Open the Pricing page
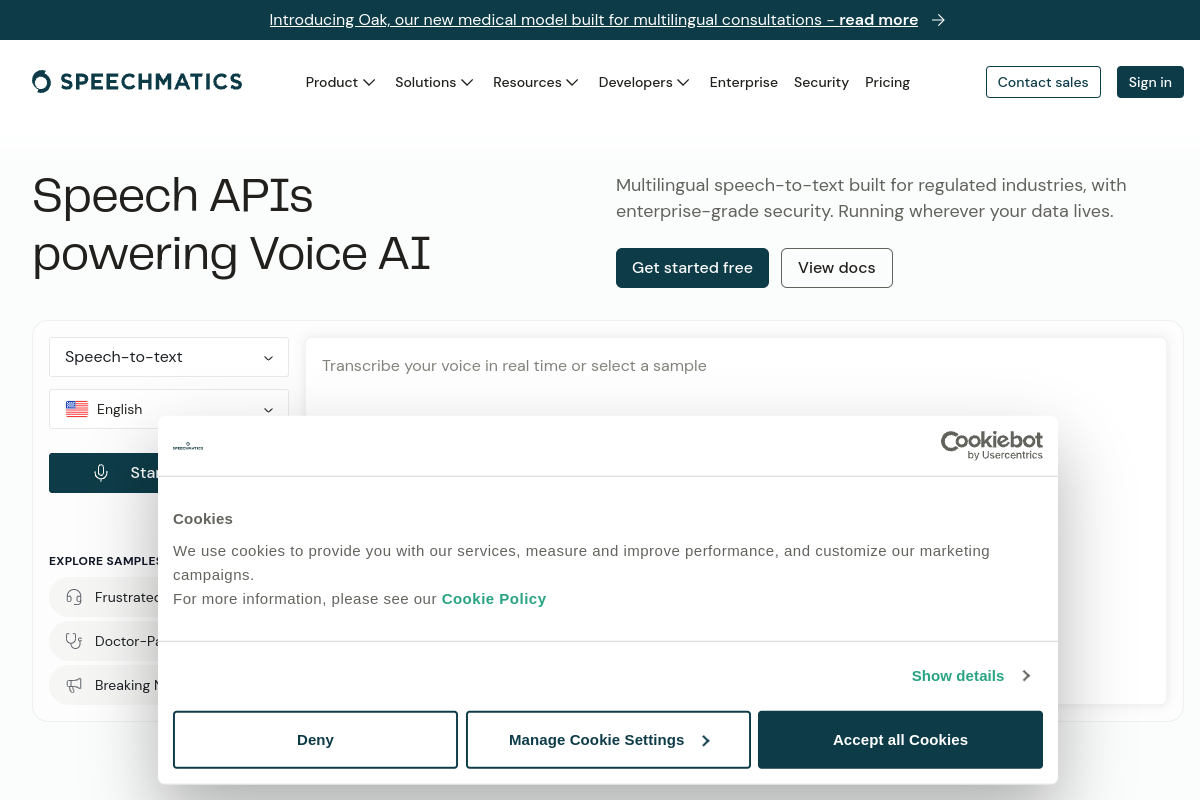The width and height of the screenshot is (1200, 800). [887, 82]
